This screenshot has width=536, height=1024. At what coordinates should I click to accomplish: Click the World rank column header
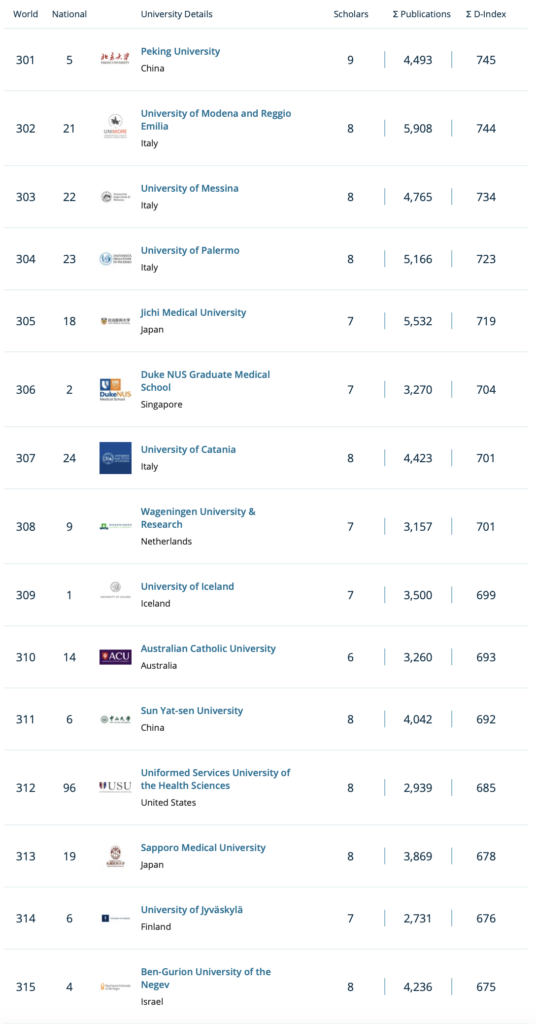[25, 14]
